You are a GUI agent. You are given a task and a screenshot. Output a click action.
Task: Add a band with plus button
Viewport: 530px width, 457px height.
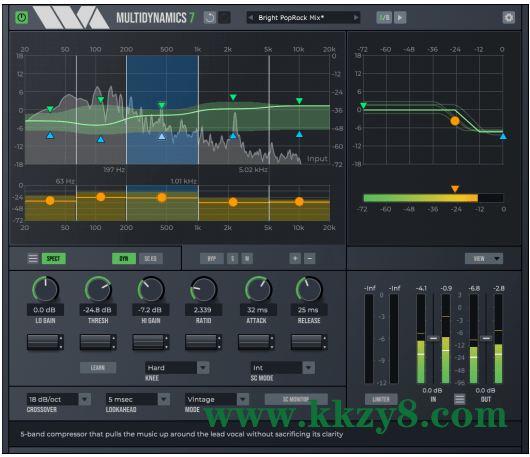(295, 259)
